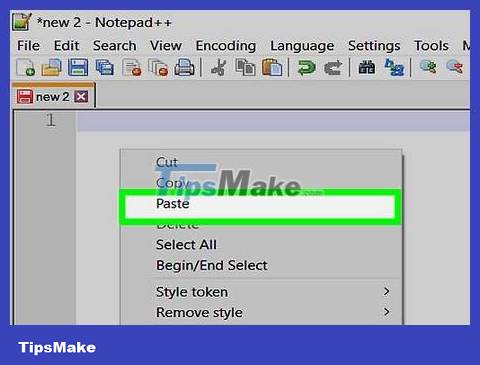Expand the Remove style submenu arrow

point(386,312)
